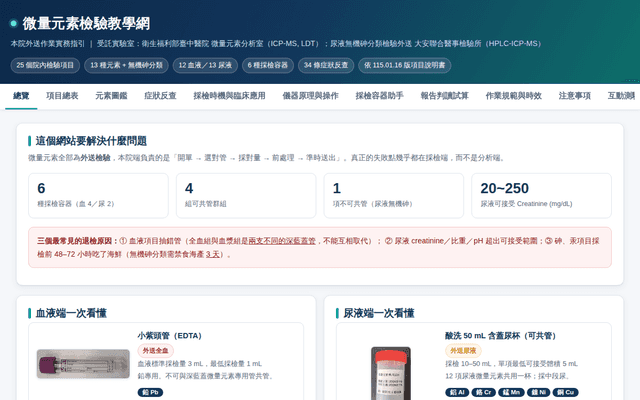Screen dimensions: 640x400
Task: Click the 20~250 Creatinine stat card
Action: point(542,196)
